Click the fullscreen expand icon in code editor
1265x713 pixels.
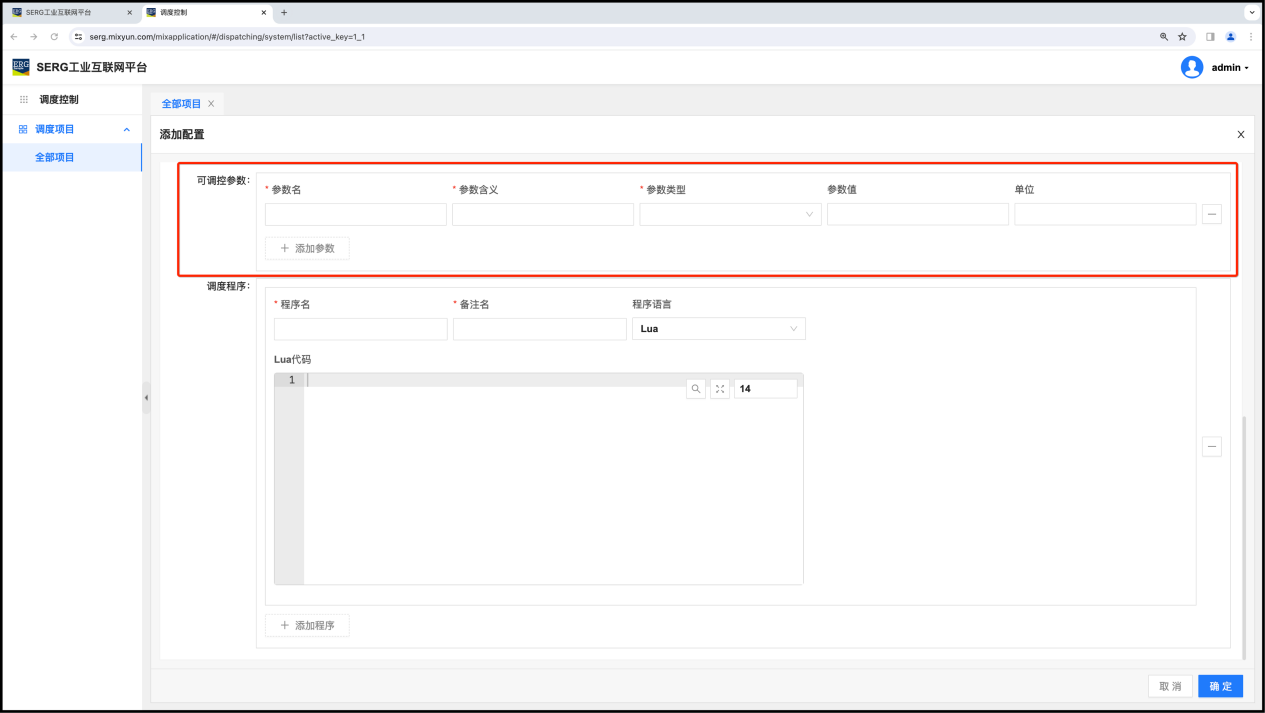tap(720, 389)
